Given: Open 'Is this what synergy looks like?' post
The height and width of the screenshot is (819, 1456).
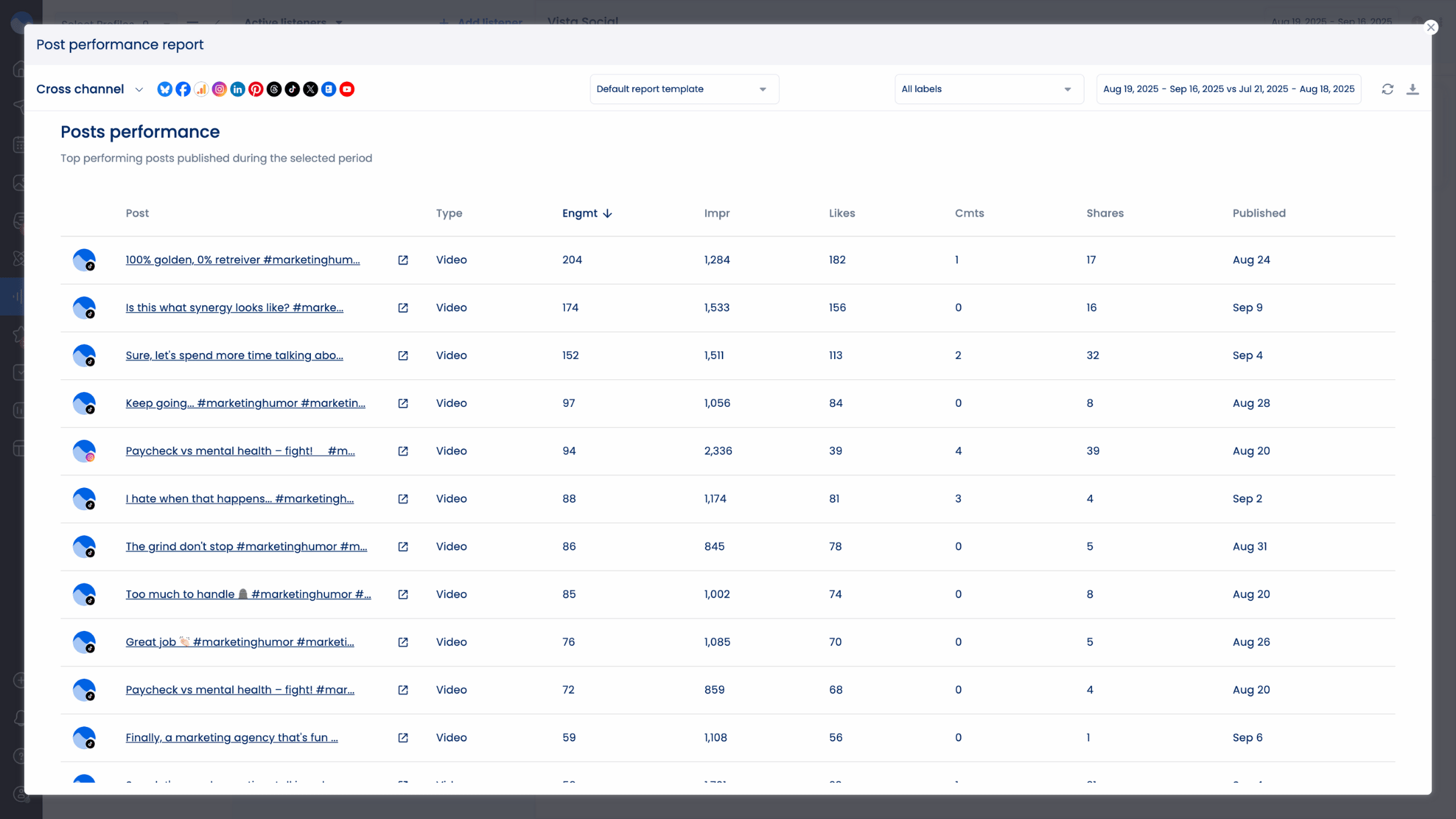Looking at the screenshot, I should click(234, 307).
